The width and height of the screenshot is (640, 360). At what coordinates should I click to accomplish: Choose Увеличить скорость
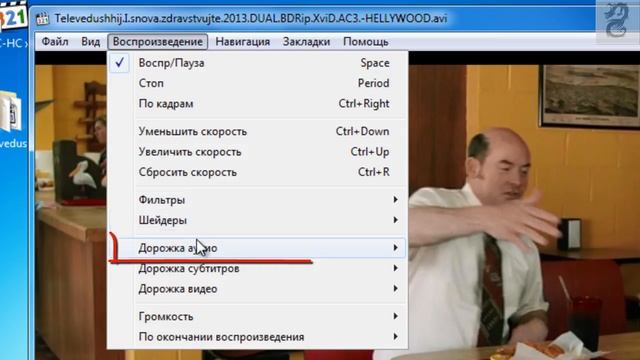[x=258, y=152]
